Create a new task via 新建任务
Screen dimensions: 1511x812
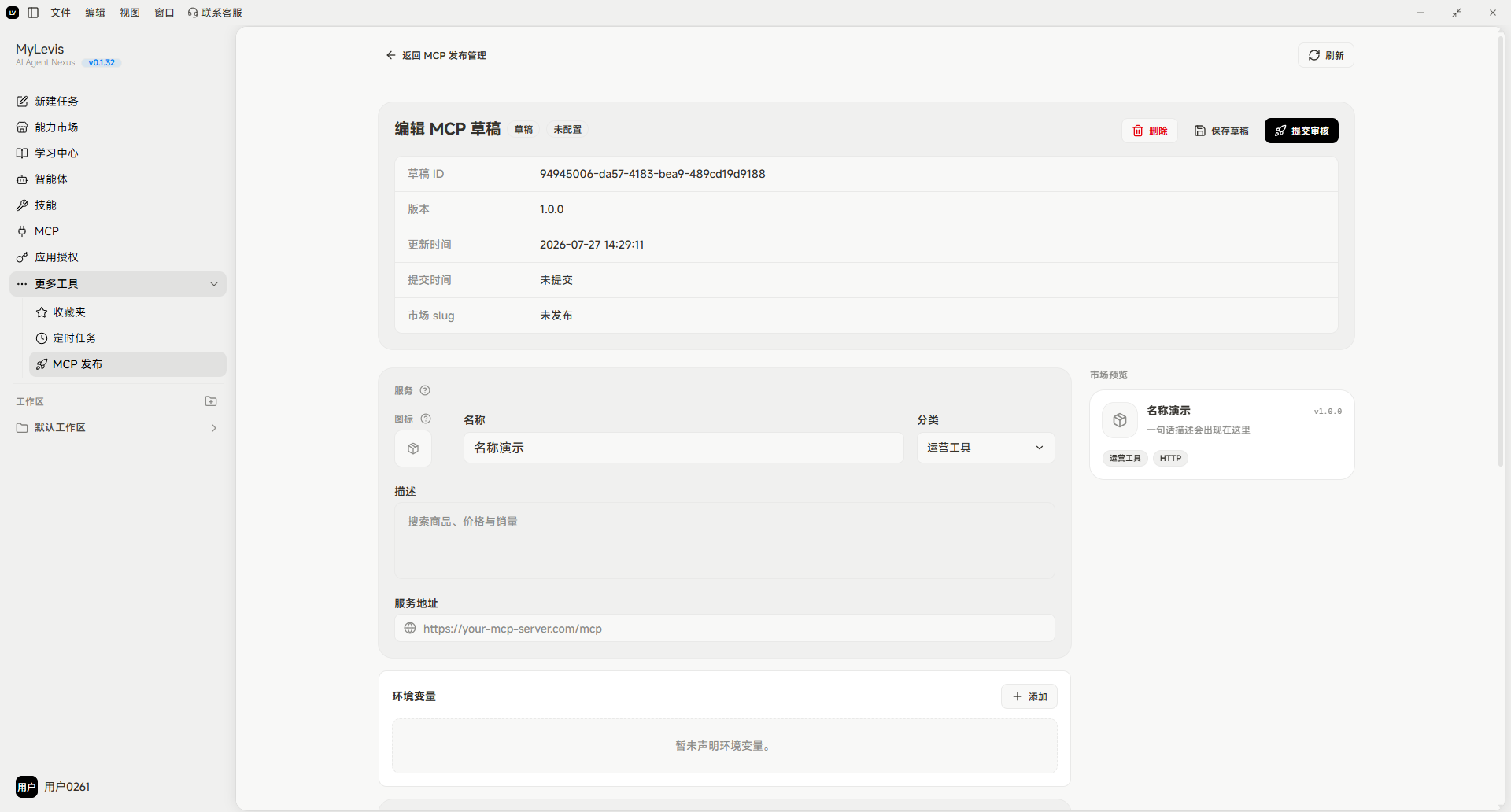(118, 101)
